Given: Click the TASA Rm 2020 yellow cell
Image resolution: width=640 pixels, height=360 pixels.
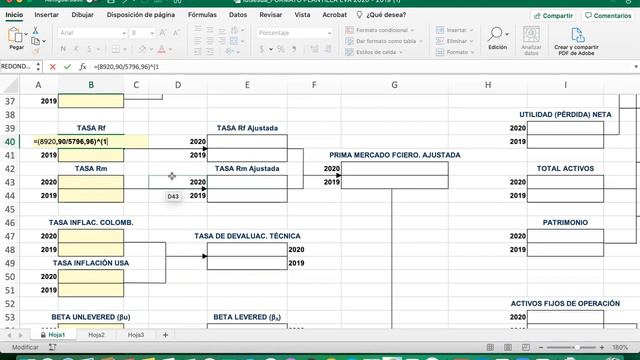Looking at the screenshot, I should pyautogui.click(x=91, y=182).
